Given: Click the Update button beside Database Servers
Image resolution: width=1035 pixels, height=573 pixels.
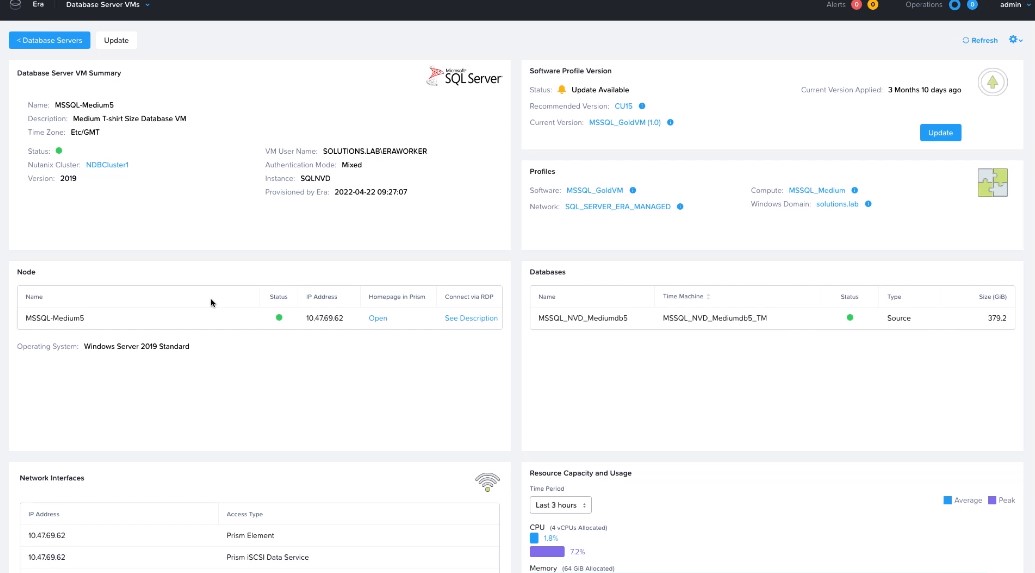Looking at the screenshot, I should [x=116, y=40].
